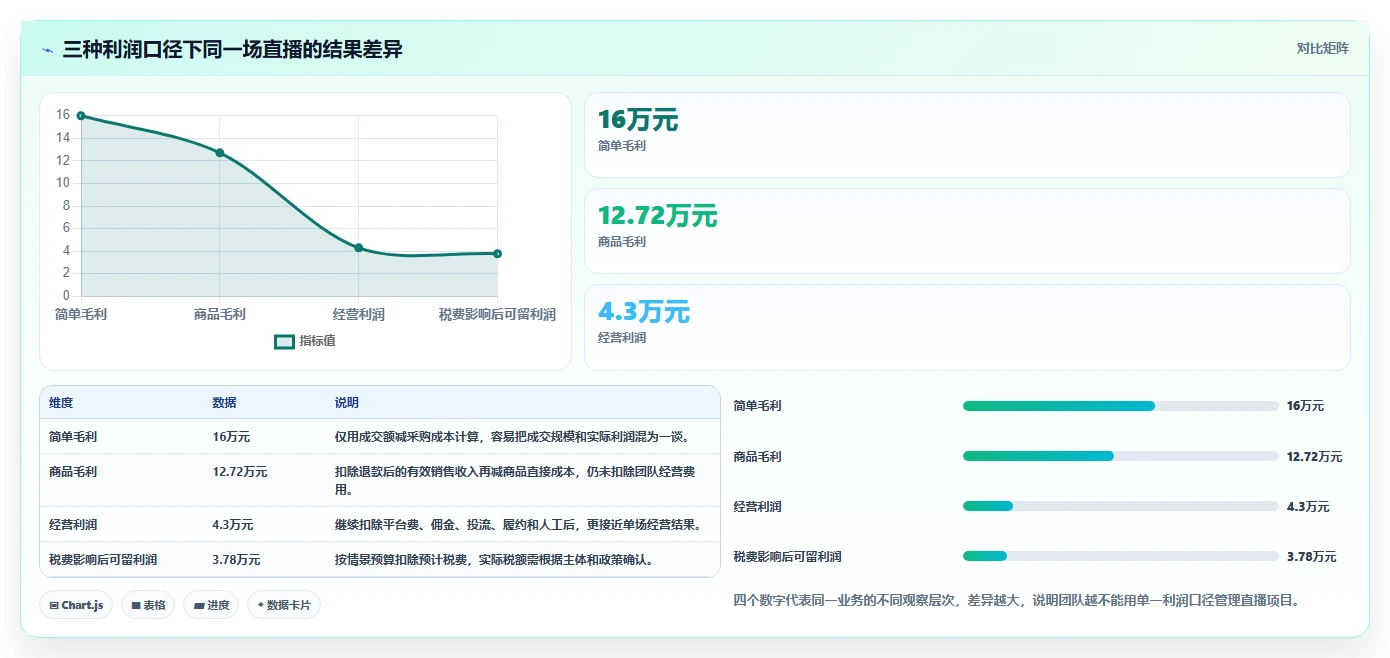Click the description starting 按情景预算扣除预计税费
This screenshot has width=1390, height=658.
click(x=495, y=560)
